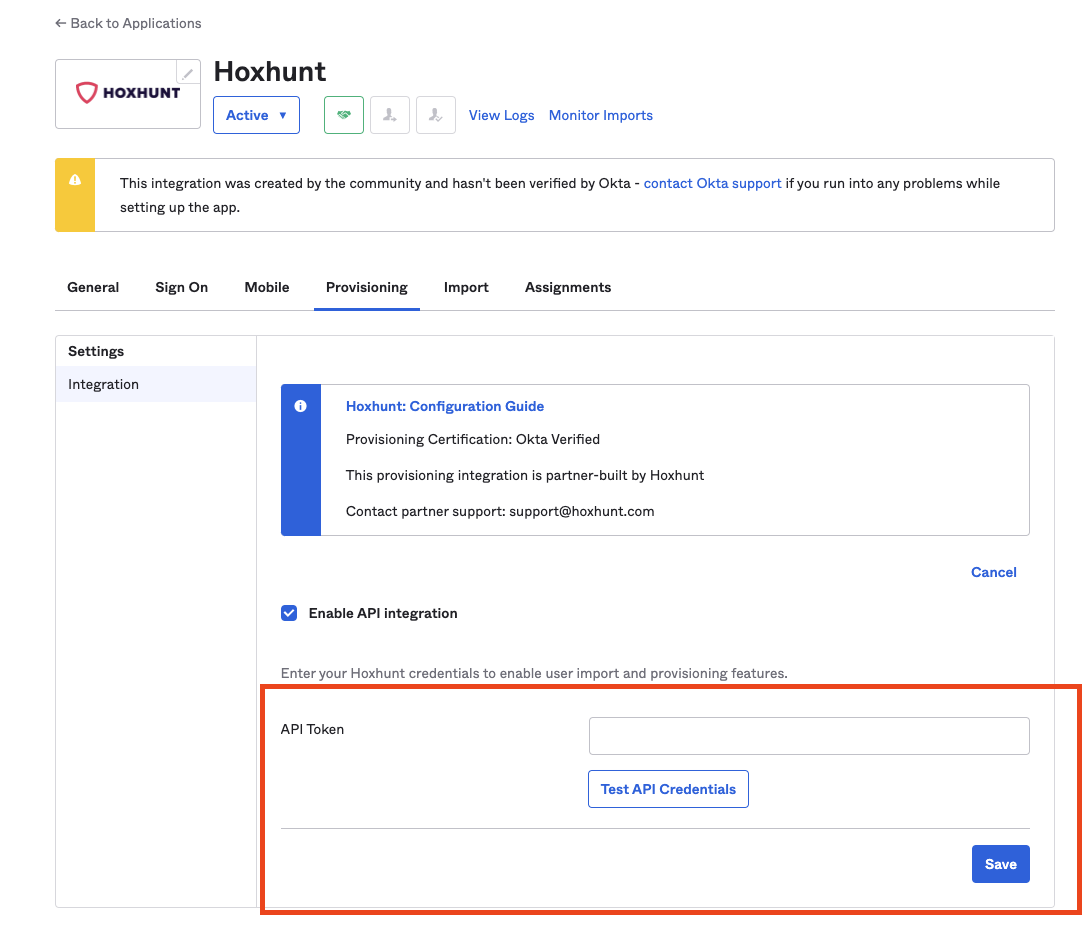Toggle Enable API integration checkbox

pyautogui.click(x=289, y=613)
